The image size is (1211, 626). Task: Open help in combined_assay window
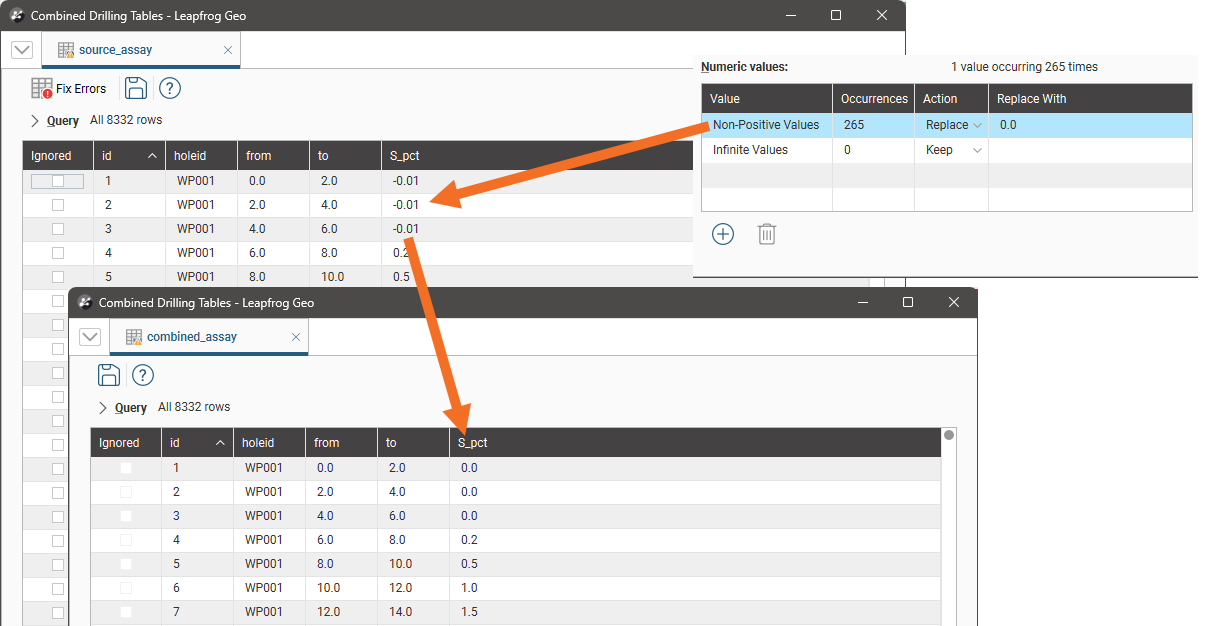pos(143,375)
